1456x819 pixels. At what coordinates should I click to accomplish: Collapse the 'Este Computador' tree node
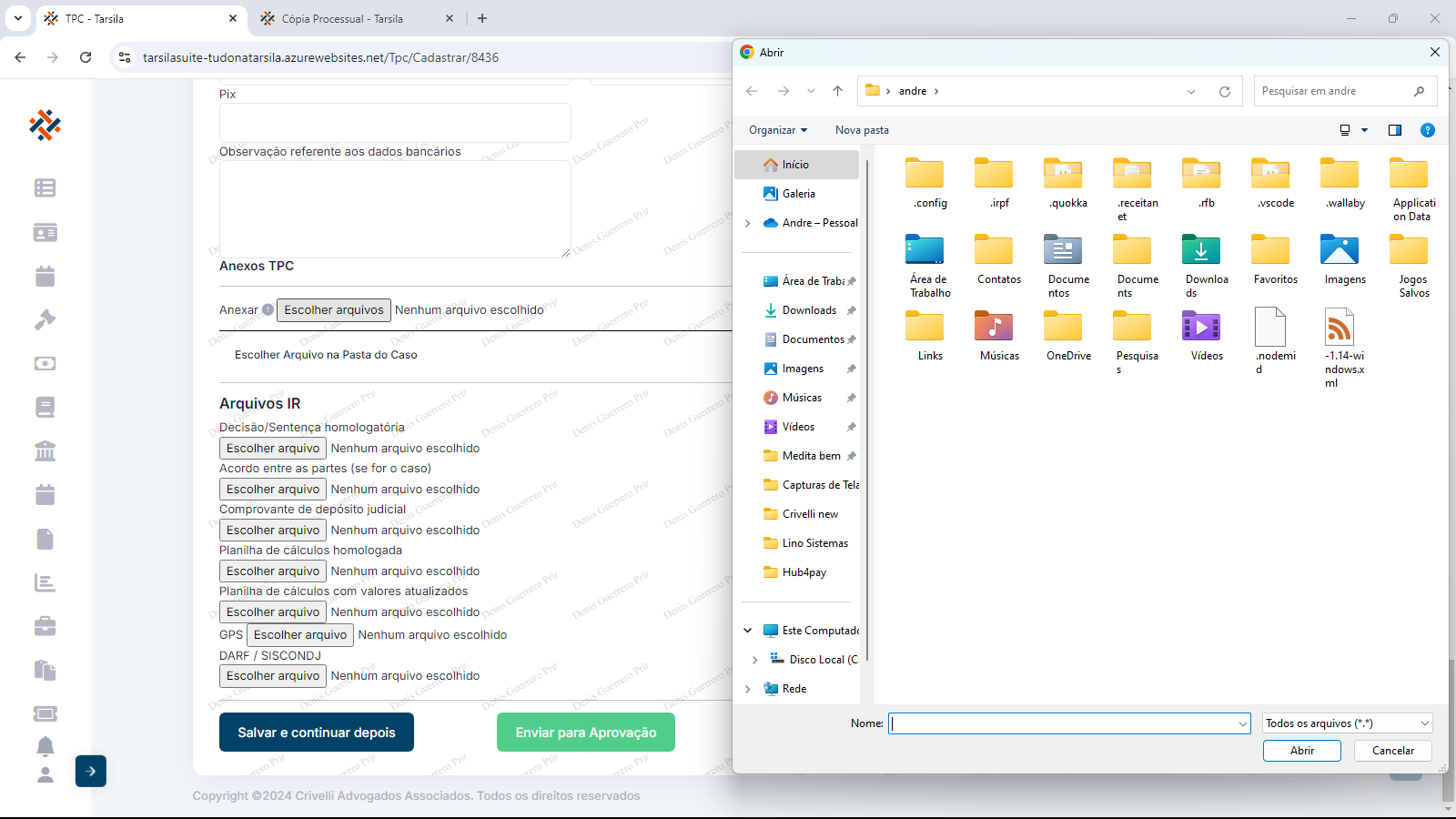click(x=748, y=631)
